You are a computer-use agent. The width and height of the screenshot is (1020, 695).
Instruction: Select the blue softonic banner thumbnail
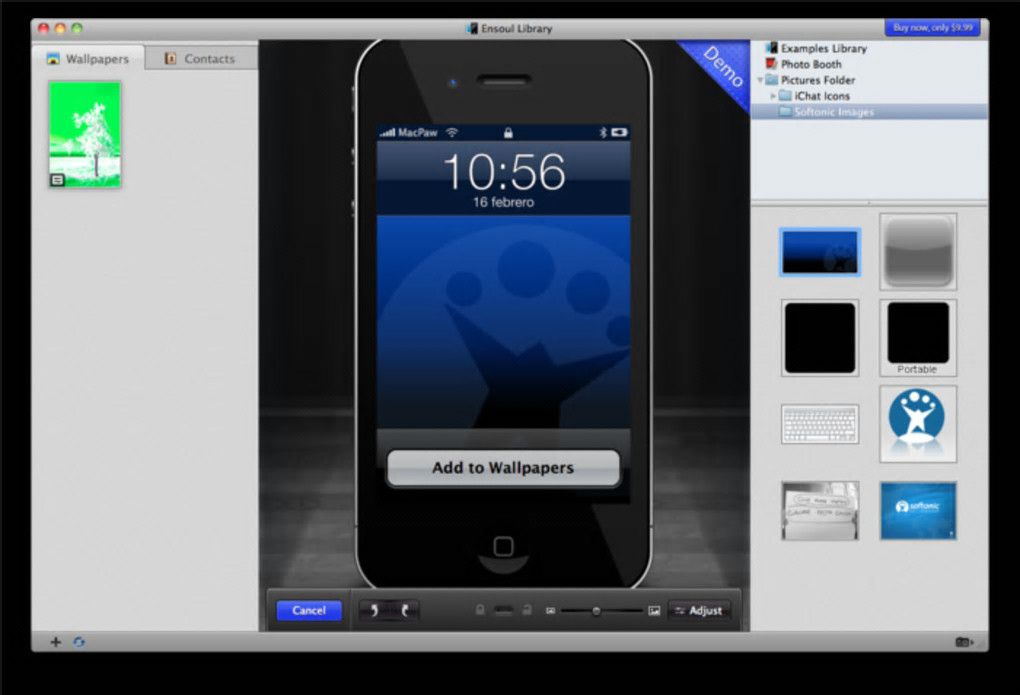coord(918,511)
